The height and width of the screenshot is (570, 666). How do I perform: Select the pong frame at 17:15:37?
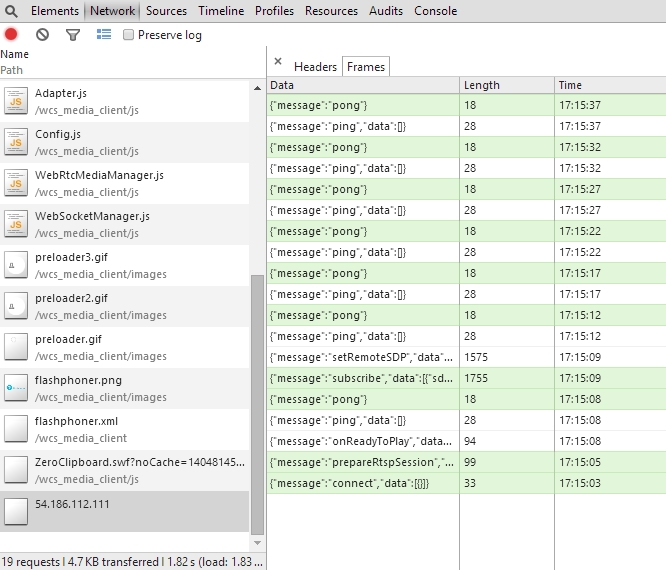click(466, 105)
